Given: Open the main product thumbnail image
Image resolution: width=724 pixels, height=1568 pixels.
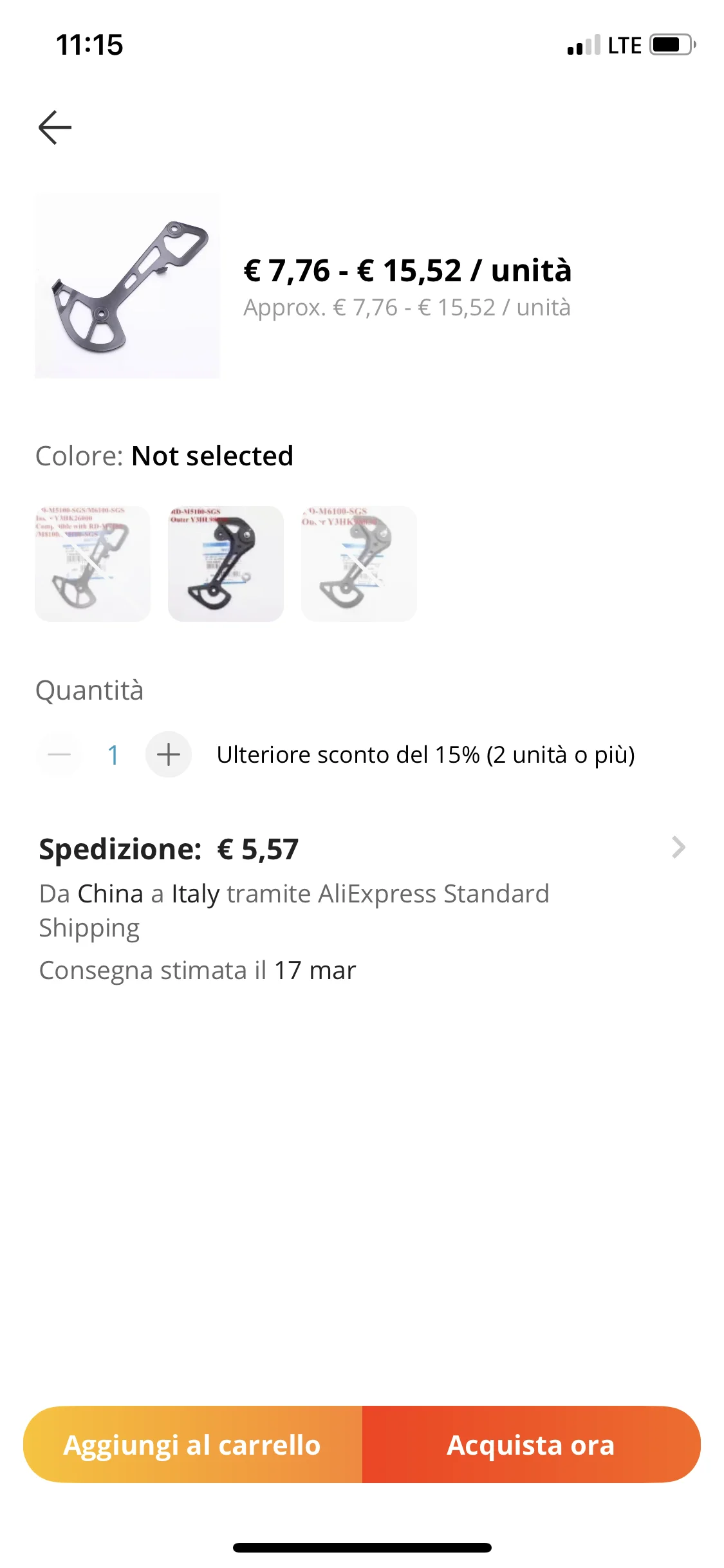Looking at the screenshot, I should click(x=127, y=286).
